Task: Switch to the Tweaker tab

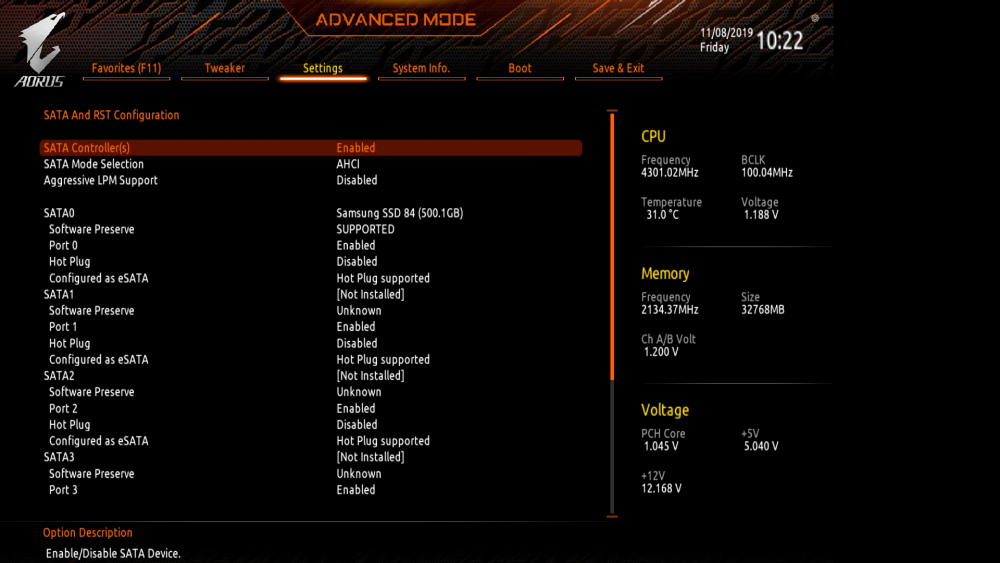Action: (224, 68)
